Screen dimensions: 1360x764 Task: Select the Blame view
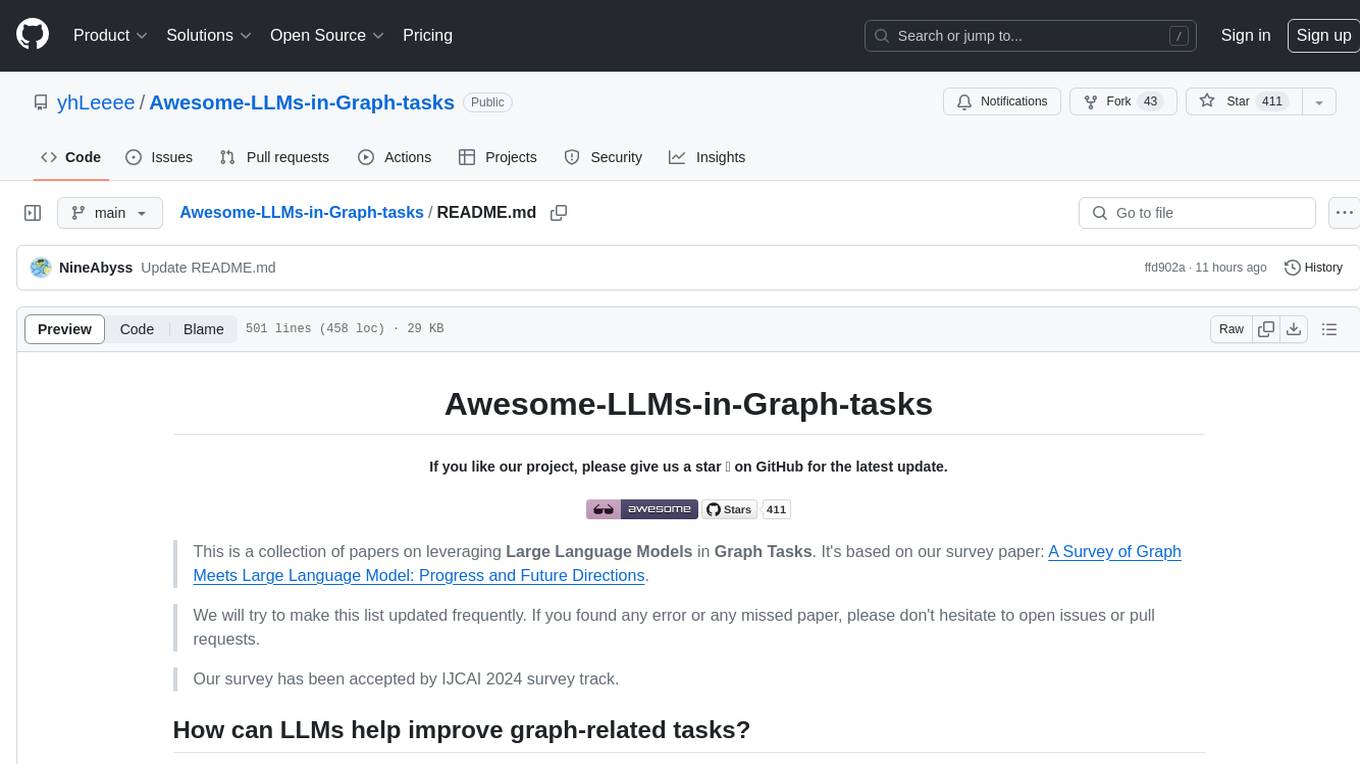[x=203, y=329]
